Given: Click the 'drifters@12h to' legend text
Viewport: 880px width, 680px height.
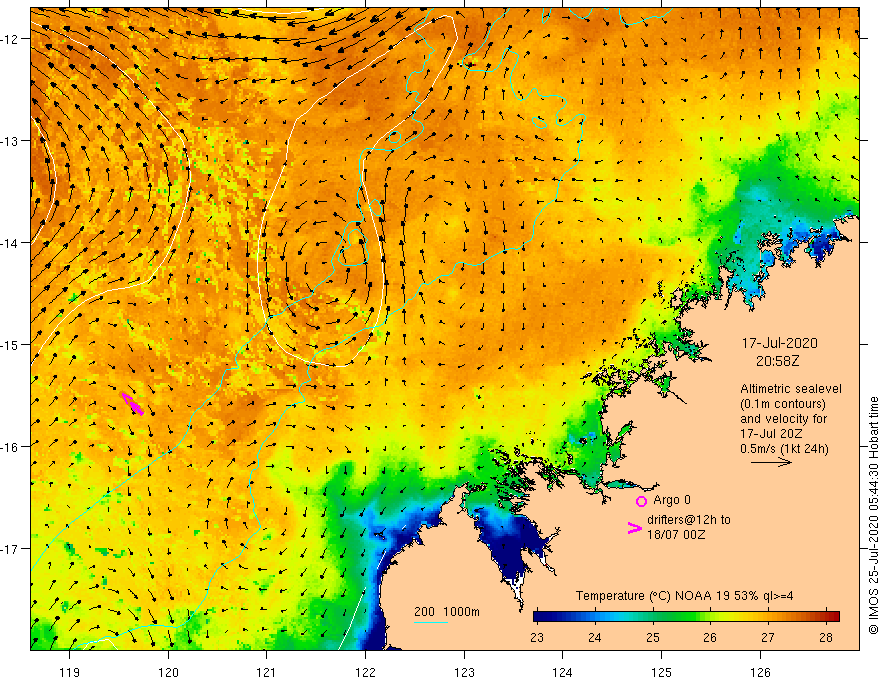Looking at the screenshot, I should [689, 520].
